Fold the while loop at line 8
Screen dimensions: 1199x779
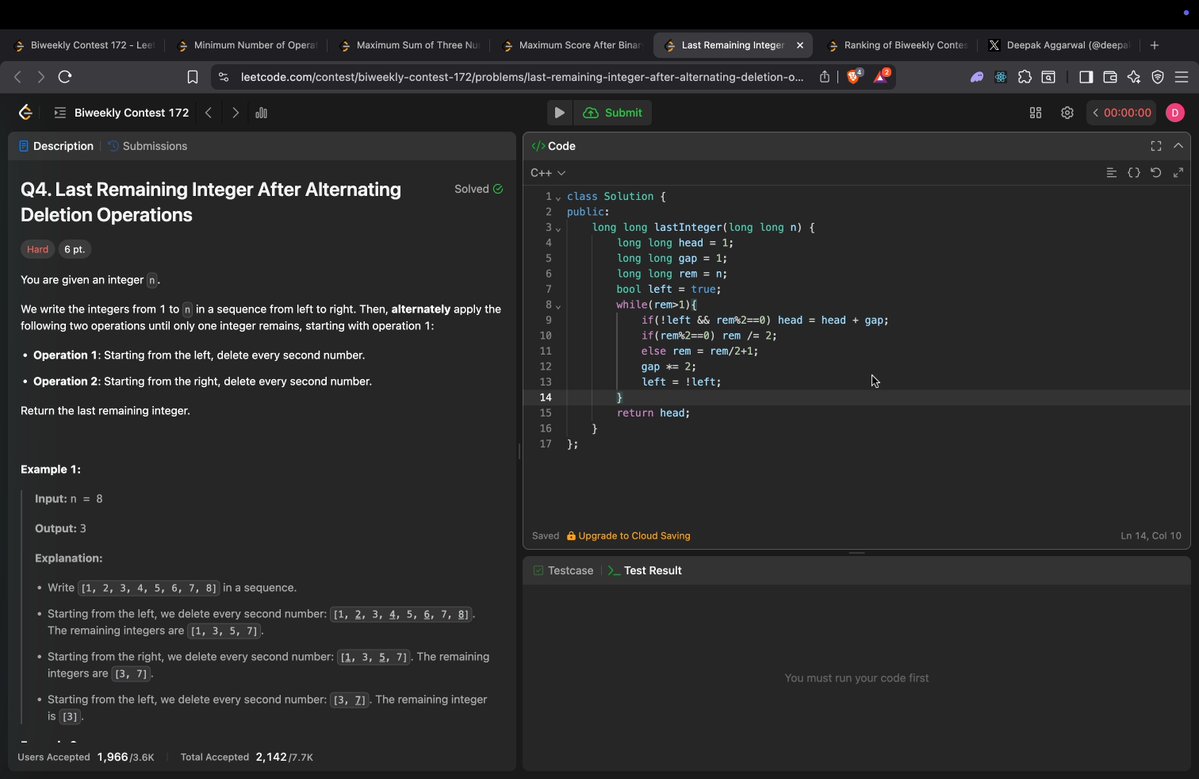(558, 306)
